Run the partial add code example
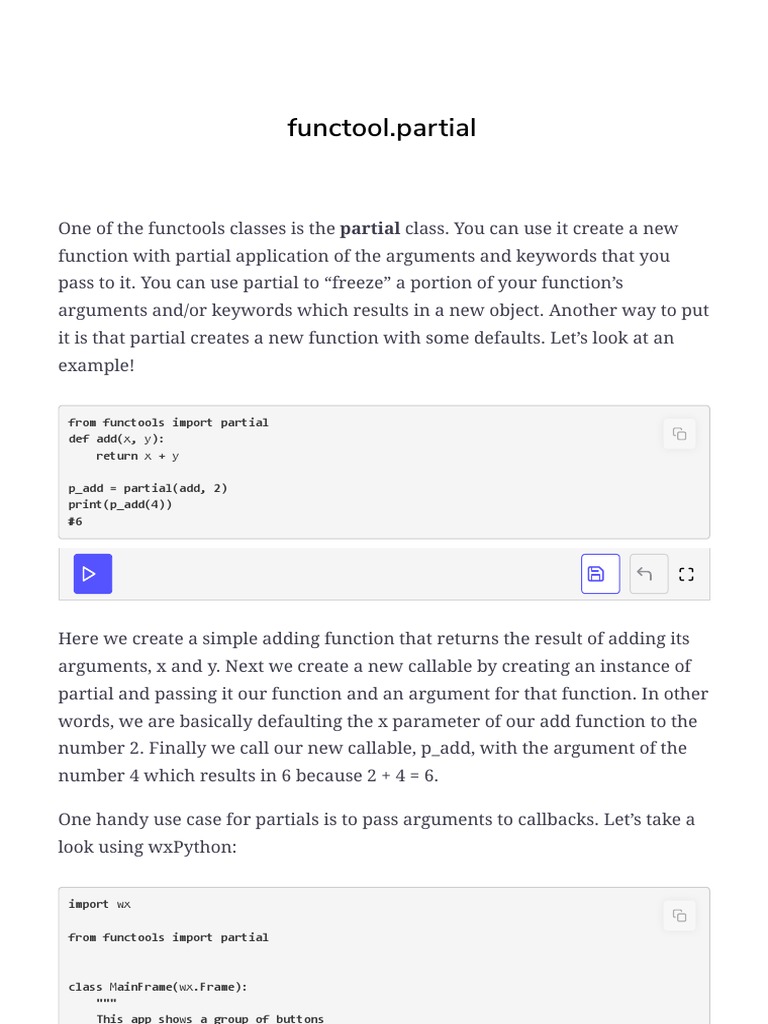Viewport: 768px width, 1024px height. pos(92,574)
